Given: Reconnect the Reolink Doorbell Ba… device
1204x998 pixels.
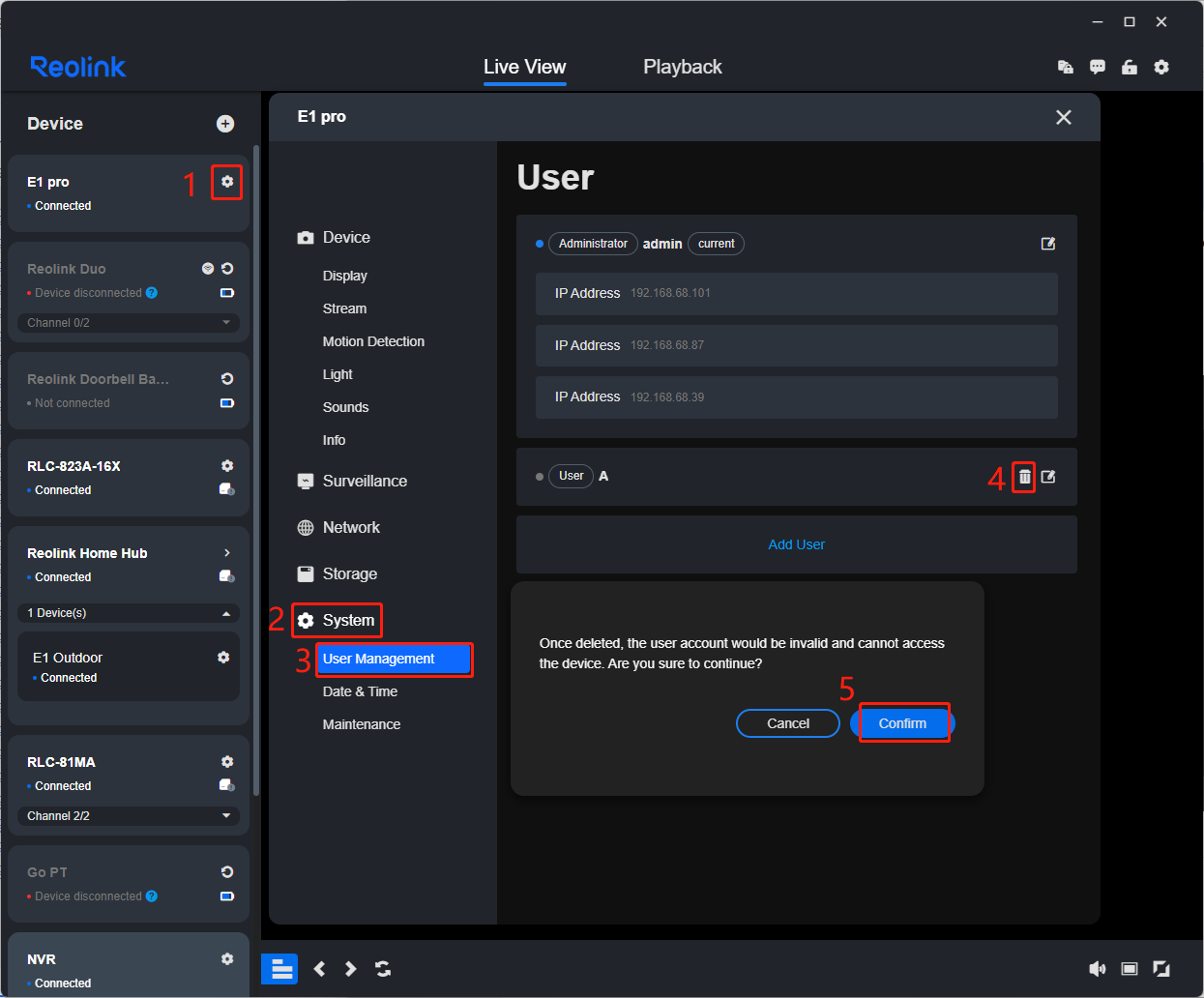Looking at the screenshot, I should tap(227, 379).
